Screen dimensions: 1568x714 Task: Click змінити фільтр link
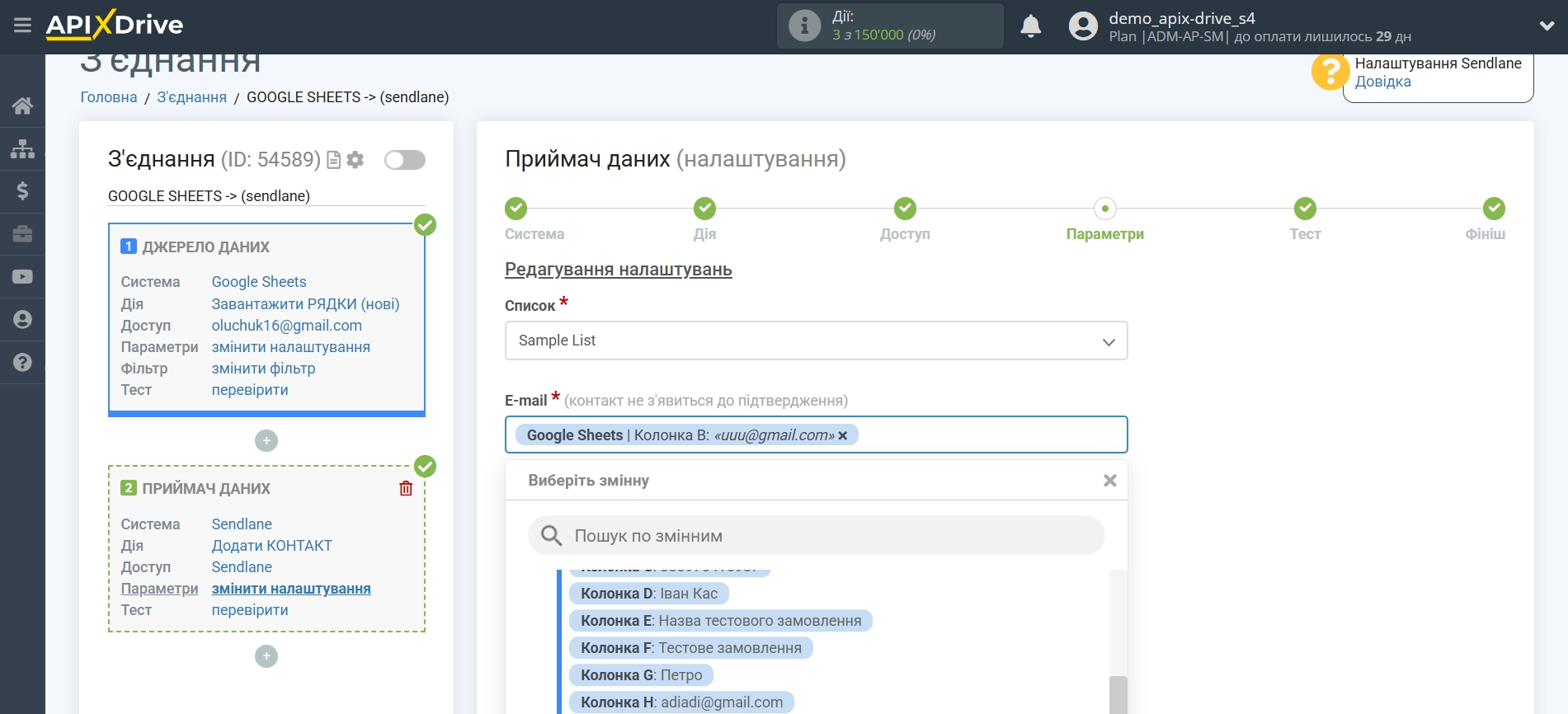(264, 369)
